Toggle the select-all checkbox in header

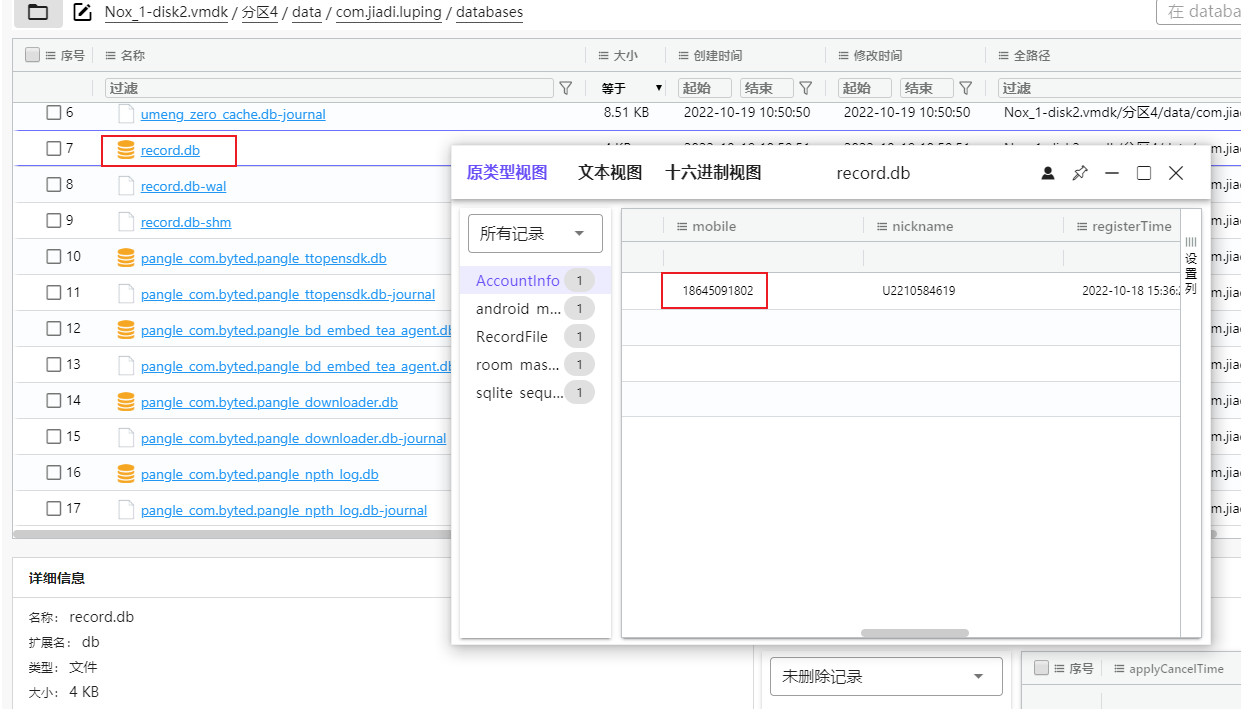32,55
